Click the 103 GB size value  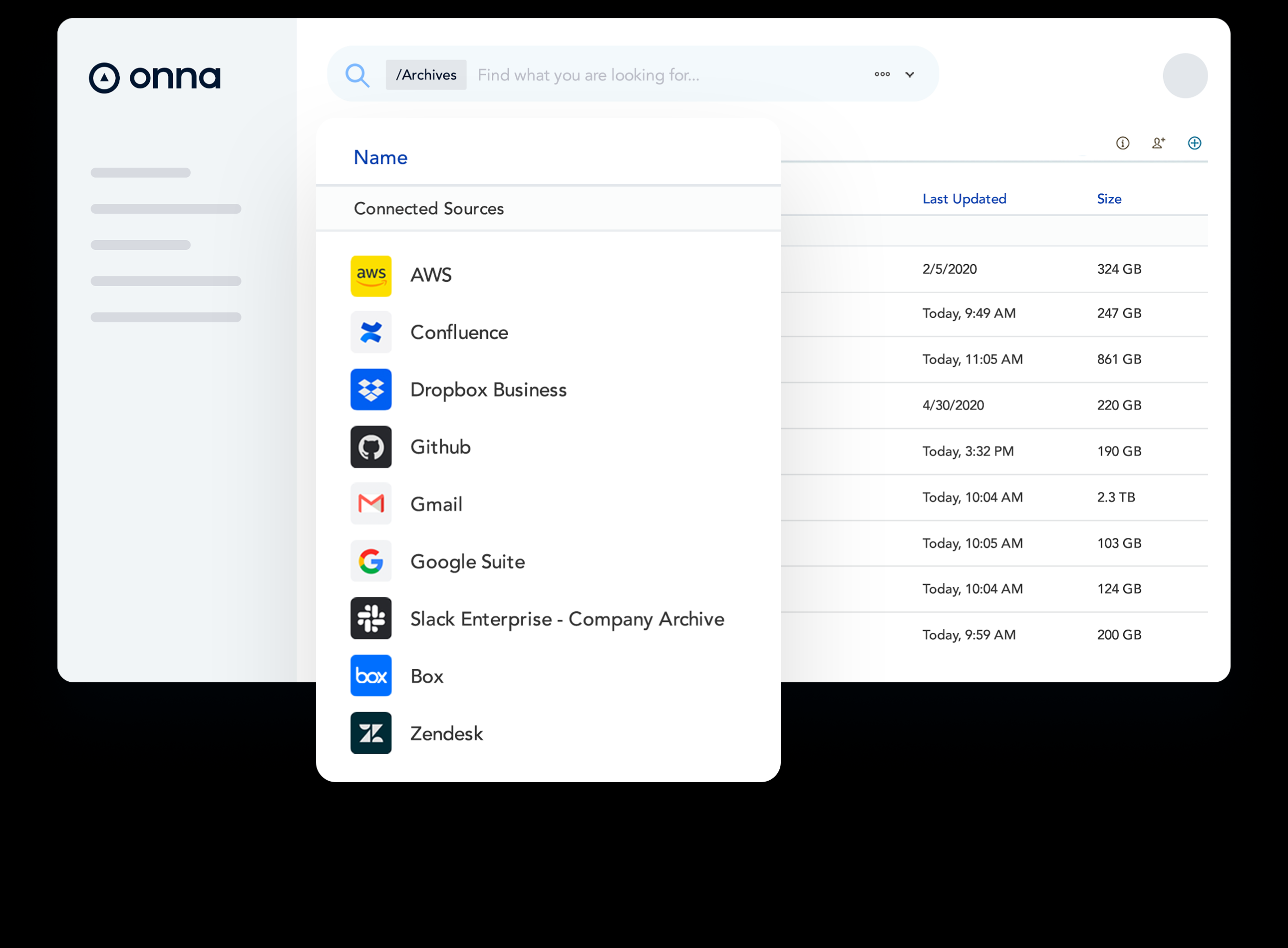coord(1119,543)
